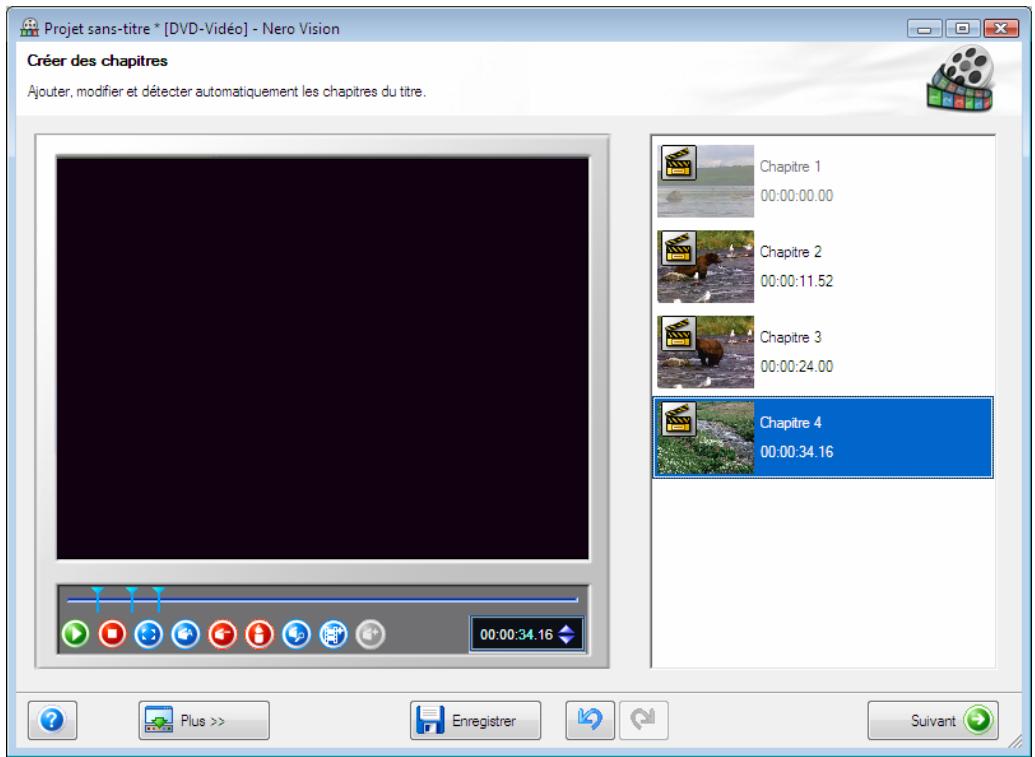Open help with the question mark button

pos(52,720)
